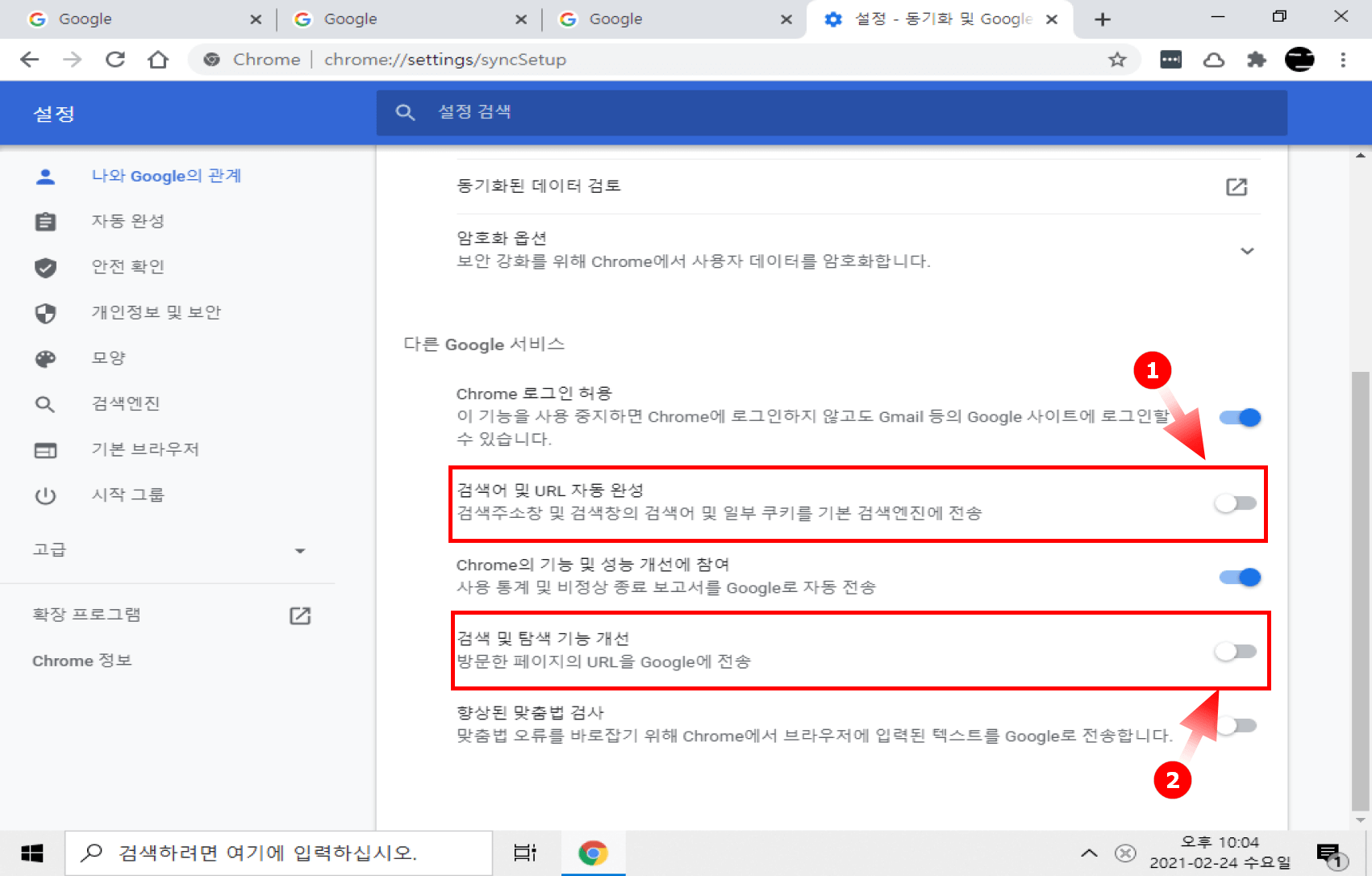The height and width of the screenshot is (876, 1372).
Task: Click the browser window icon for 기본 브라우저
Action: point(46,450)
